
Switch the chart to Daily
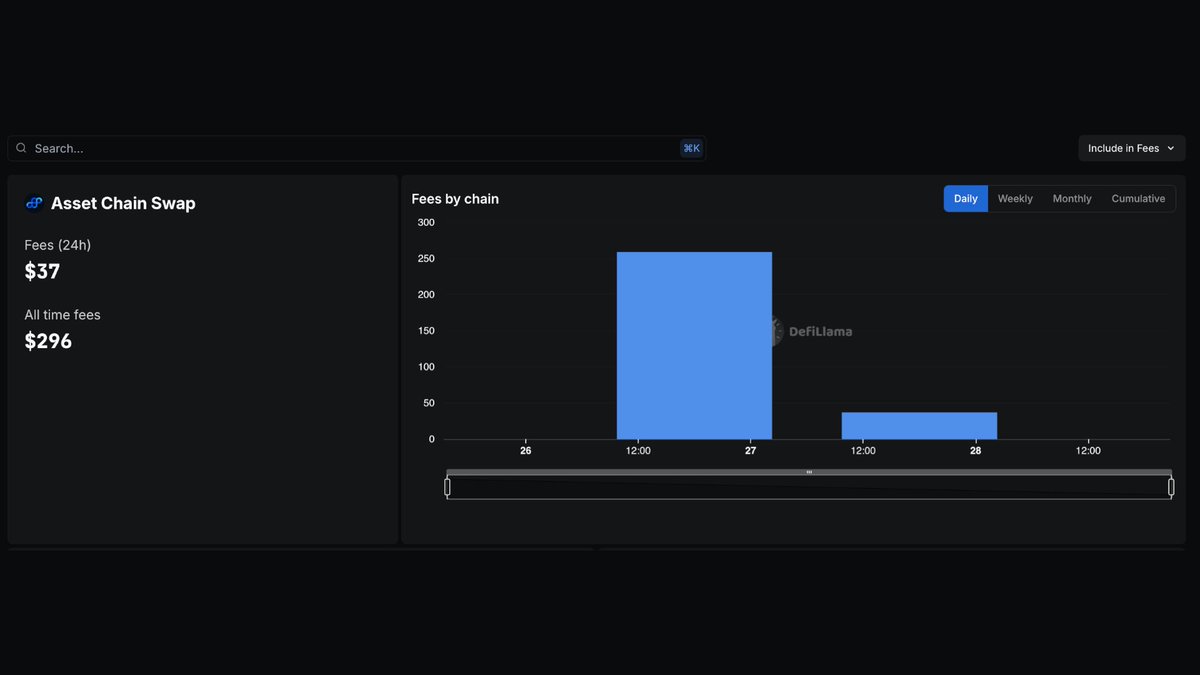pyautogui.click(x=966, y=199)
